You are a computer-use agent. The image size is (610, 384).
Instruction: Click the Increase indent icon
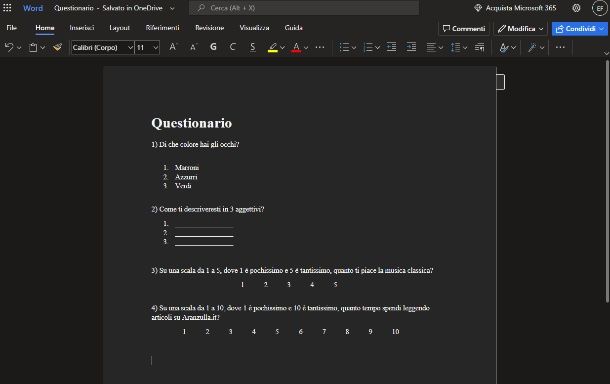[411, 47]
